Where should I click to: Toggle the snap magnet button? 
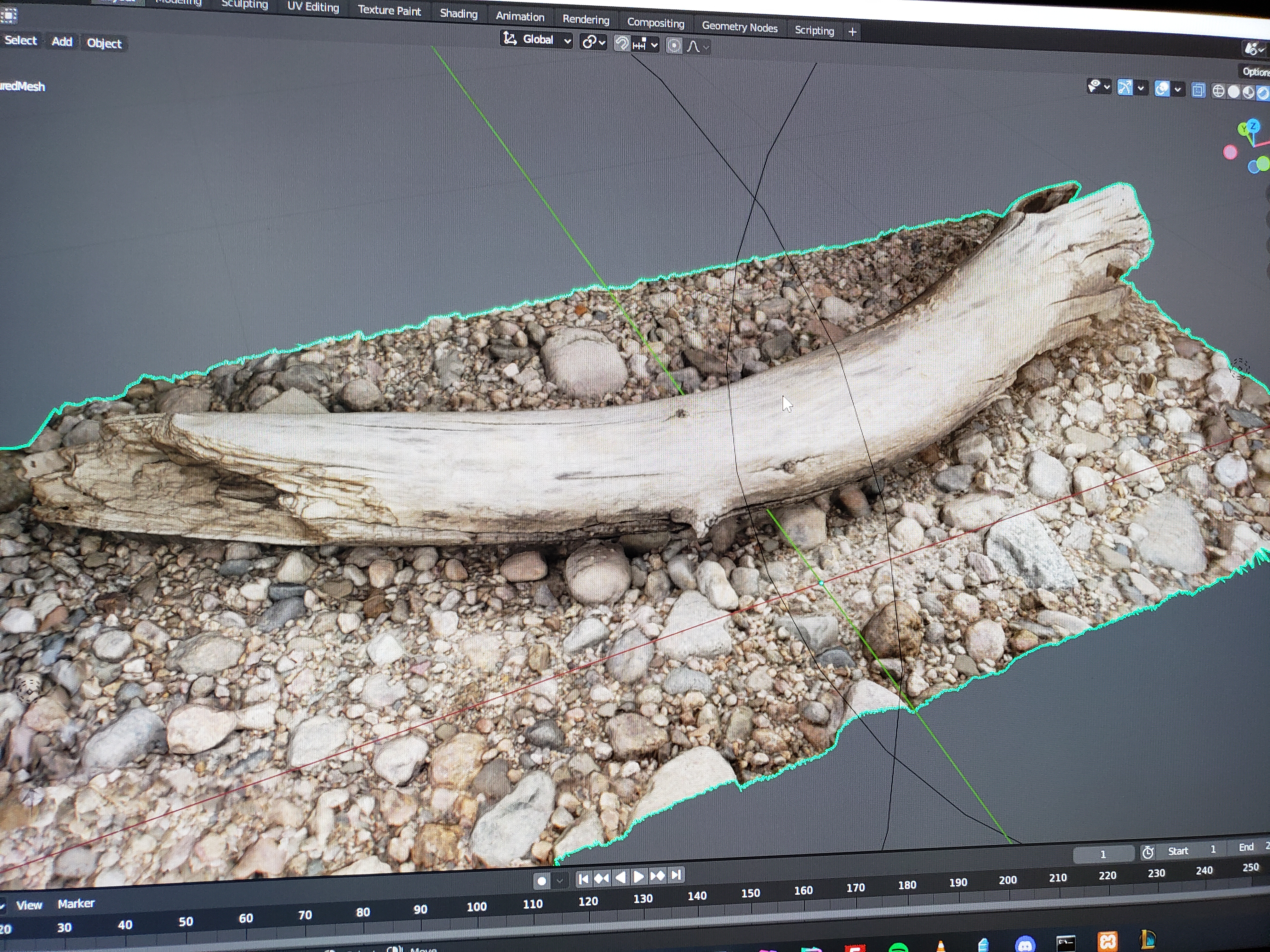[622, 44]
